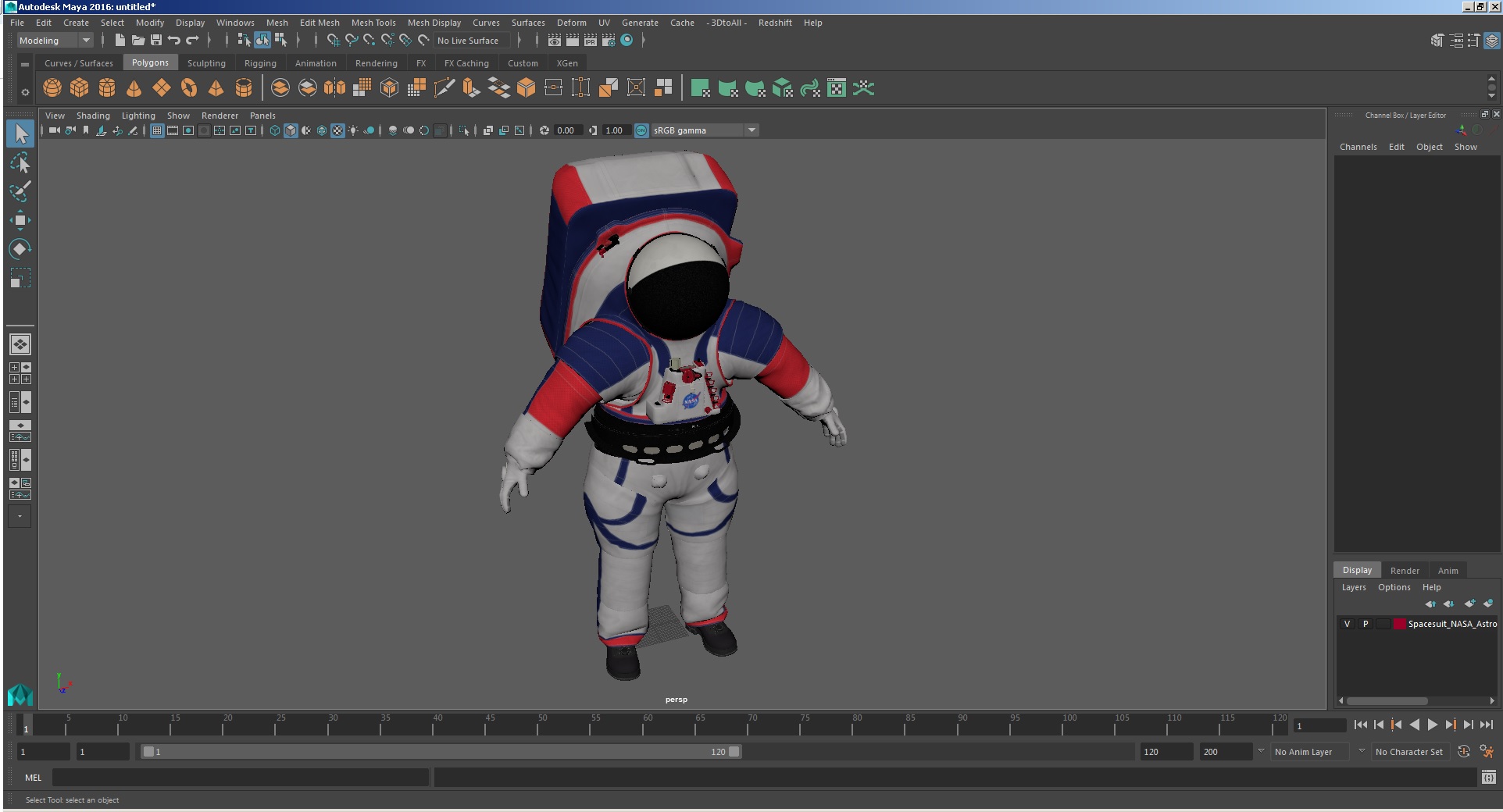Save the current scene
The image size is (1503, 812).
156,41
